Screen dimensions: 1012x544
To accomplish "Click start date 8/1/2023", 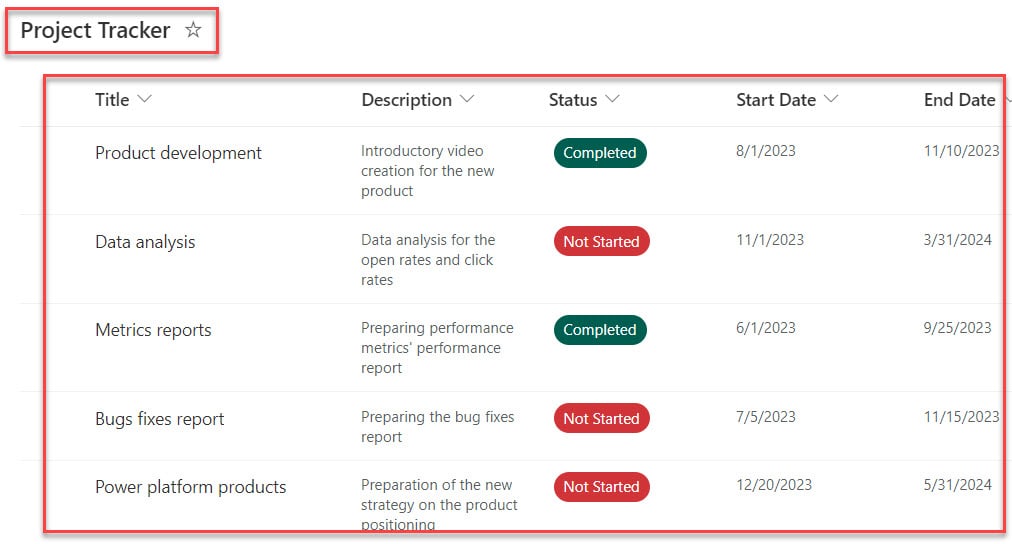I will point(765,151).
